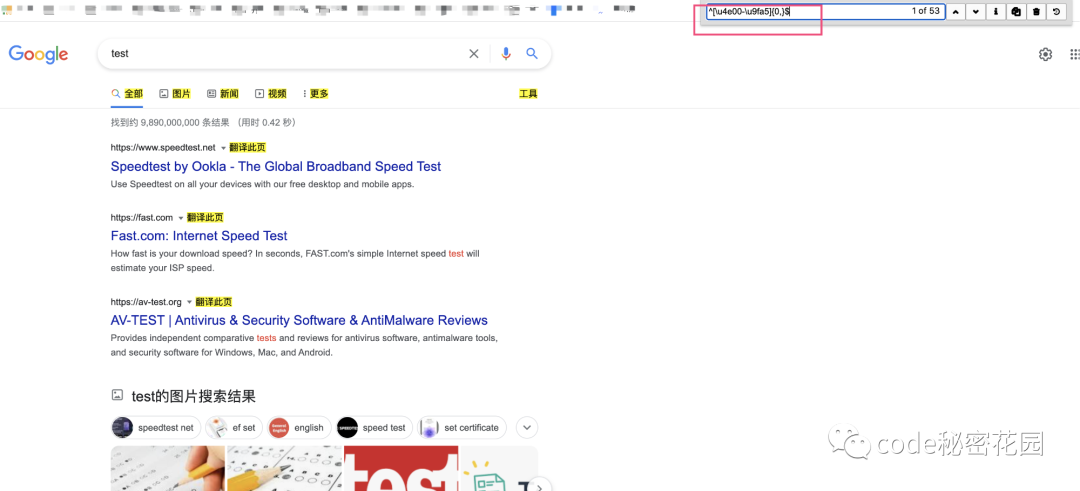Select the speedtest net image chip
This screenshot has width=1080, height=491.
pyautogui.click(x=156, y=428)
